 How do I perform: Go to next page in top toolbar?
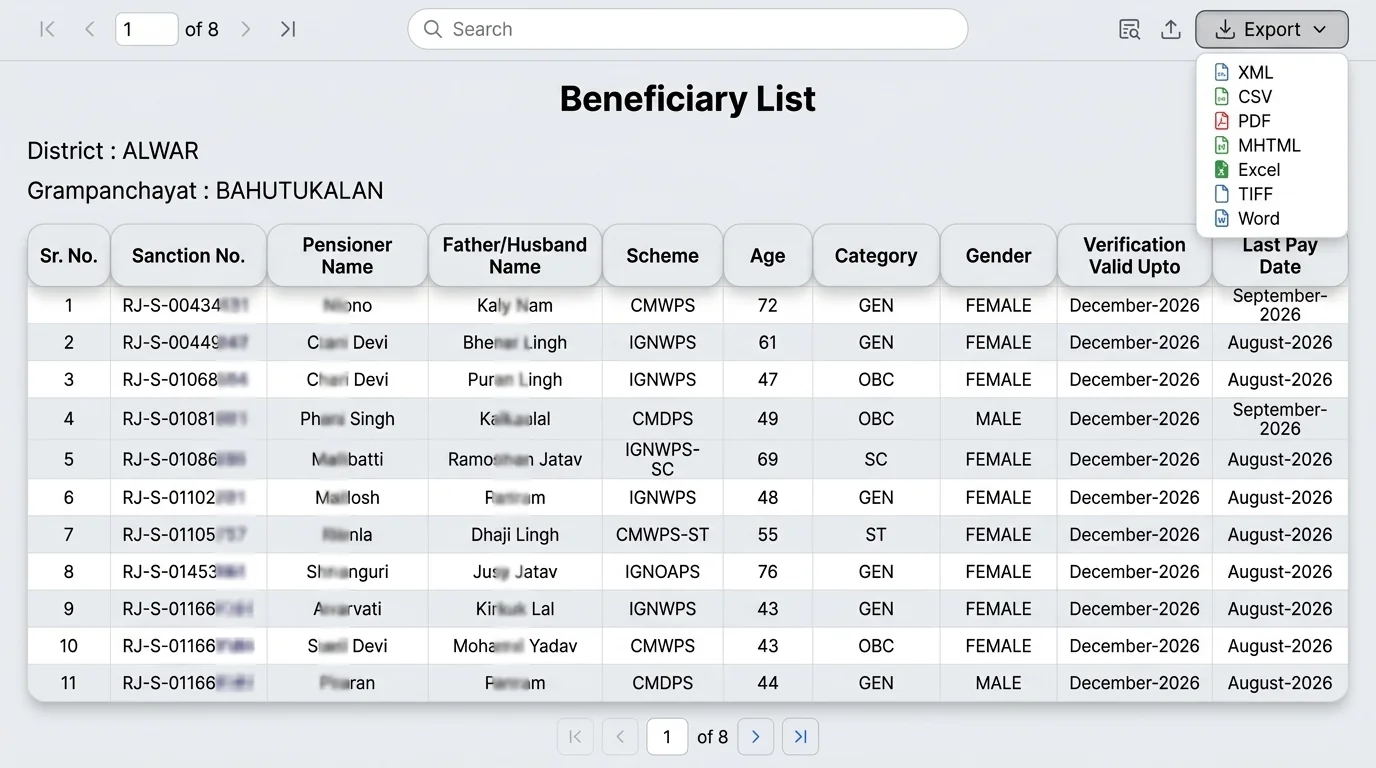(246, 29)
